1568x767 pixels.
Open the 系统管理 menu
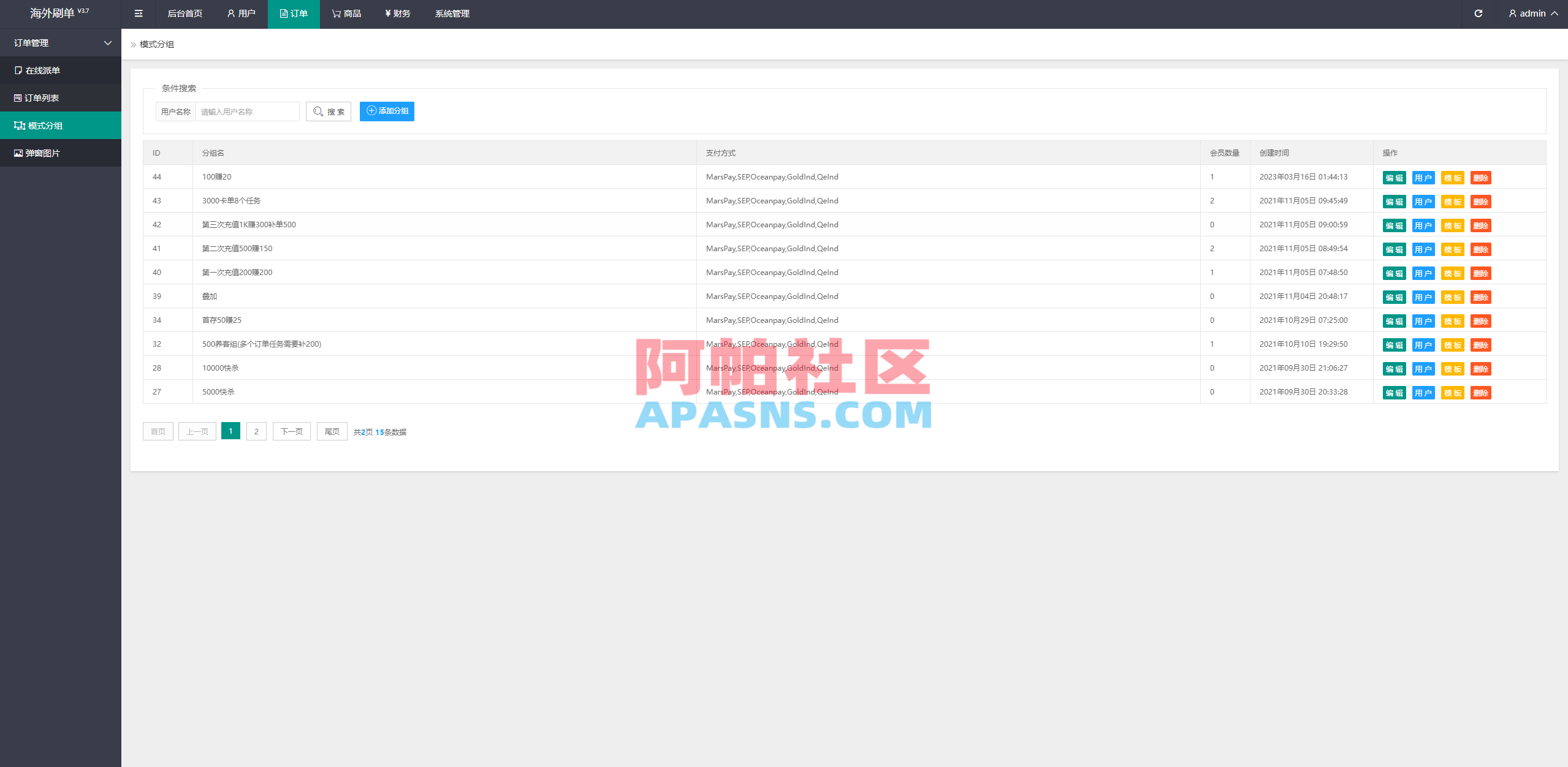[451, 13]
